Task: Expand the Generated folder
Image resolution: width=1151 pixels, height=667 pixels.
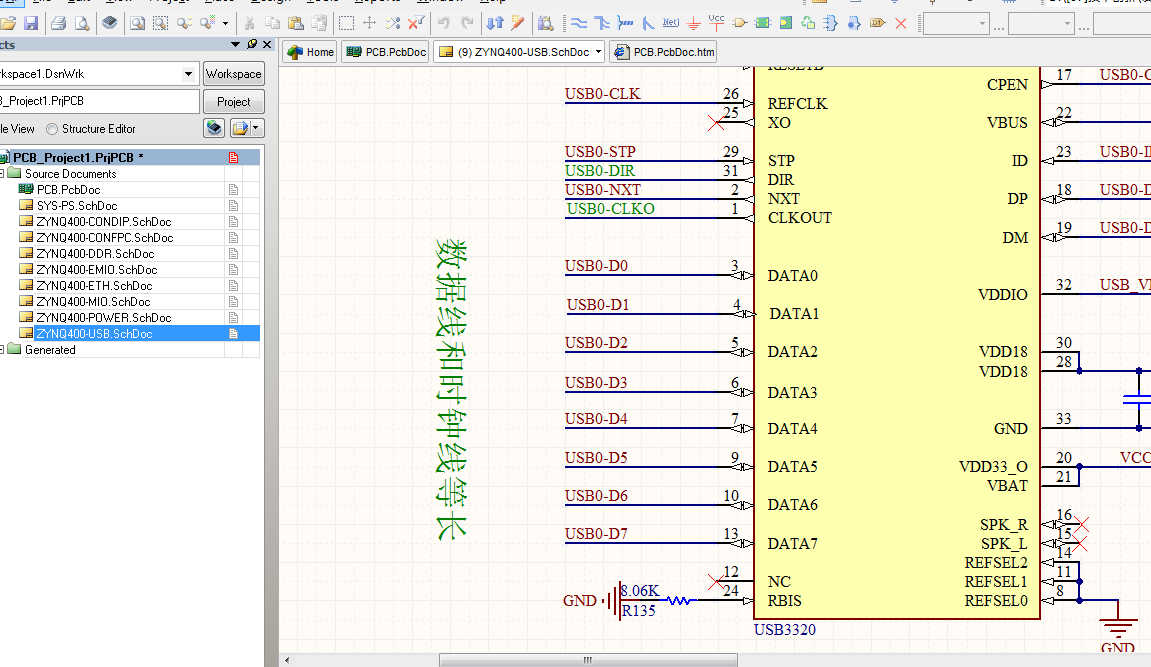Action: click(x=2, y=350)
